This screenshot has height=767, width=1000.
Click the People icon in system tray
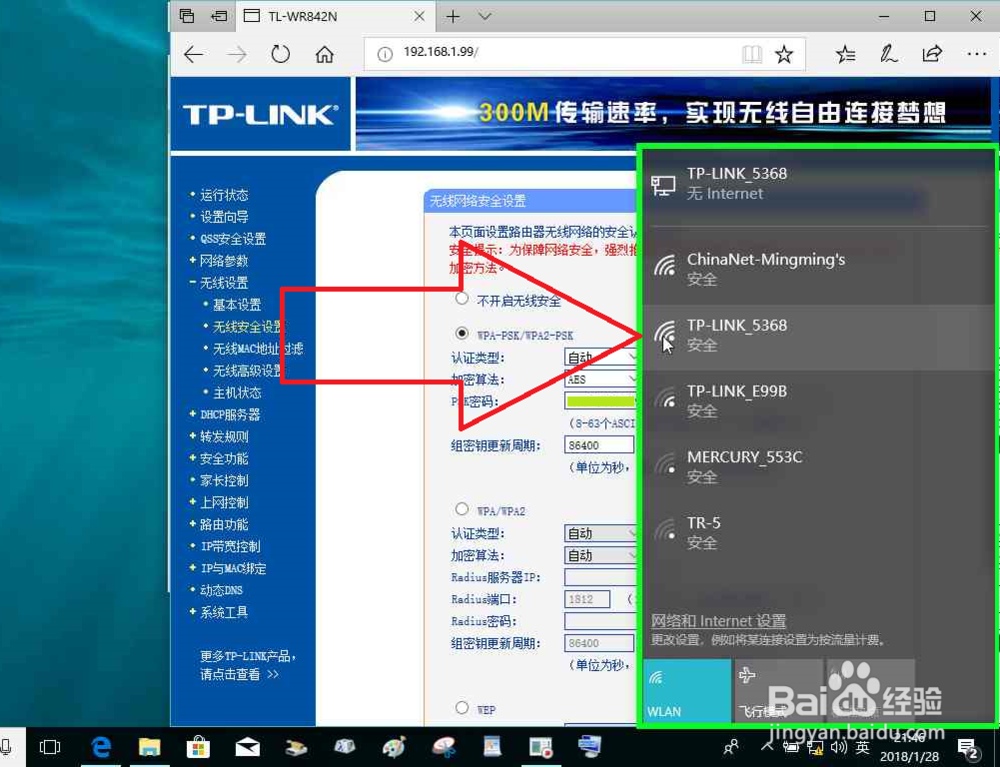coord(732,745)
